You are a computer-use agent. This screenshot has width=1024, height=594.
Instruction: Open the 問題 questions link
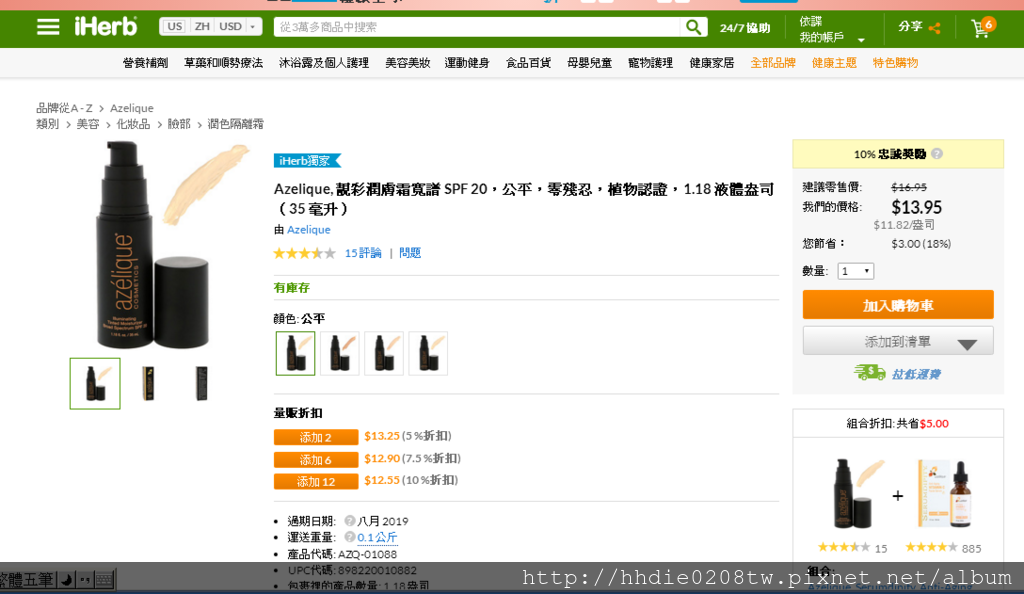410,253
